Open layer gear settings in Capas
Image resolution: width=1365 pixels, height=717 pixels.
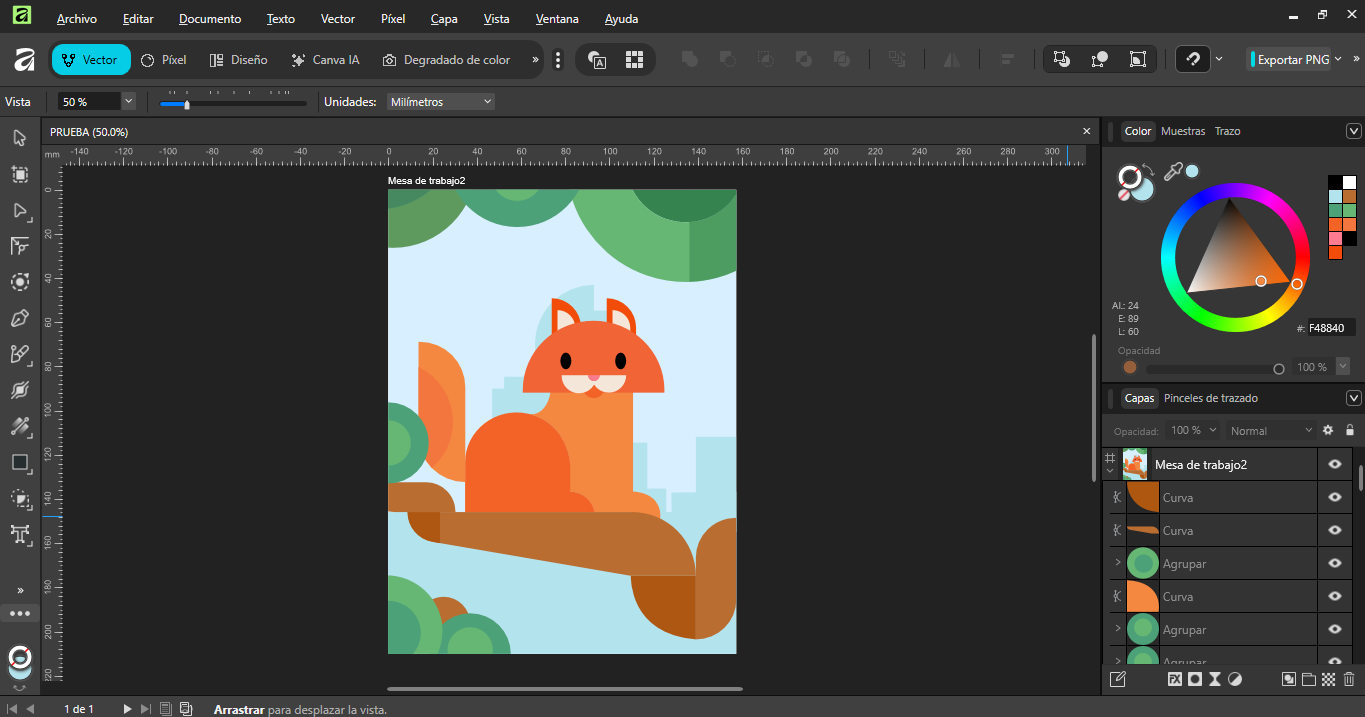(1328, 430)
